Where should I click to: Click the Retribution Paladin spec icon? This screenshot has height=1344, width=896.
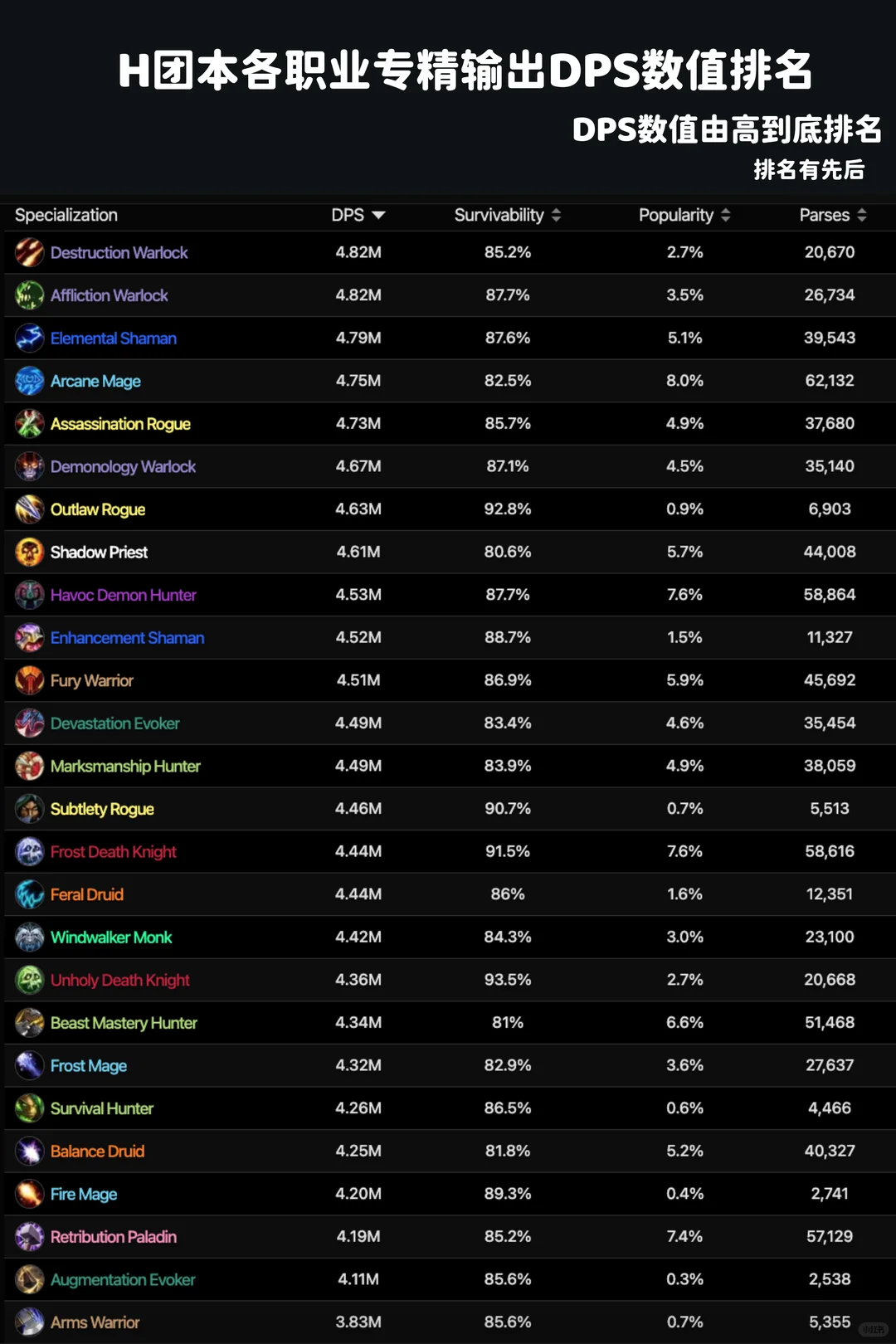click(x=30, y=1237)
